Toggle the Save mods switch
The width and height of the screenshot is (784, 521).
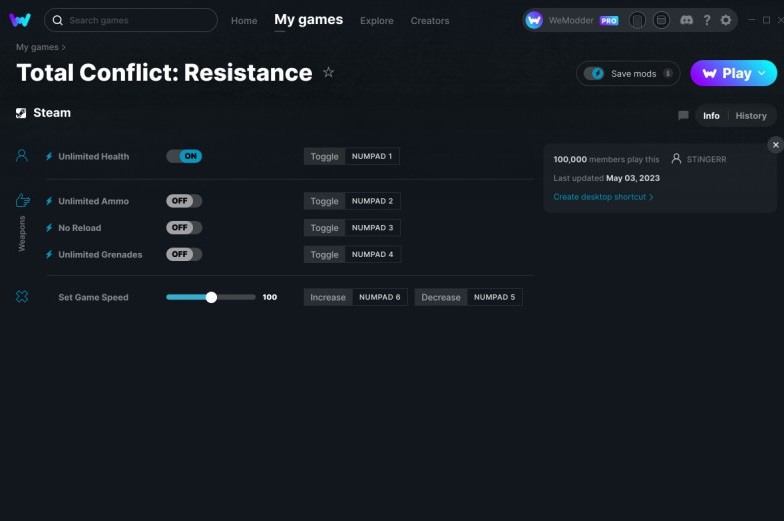594,74
